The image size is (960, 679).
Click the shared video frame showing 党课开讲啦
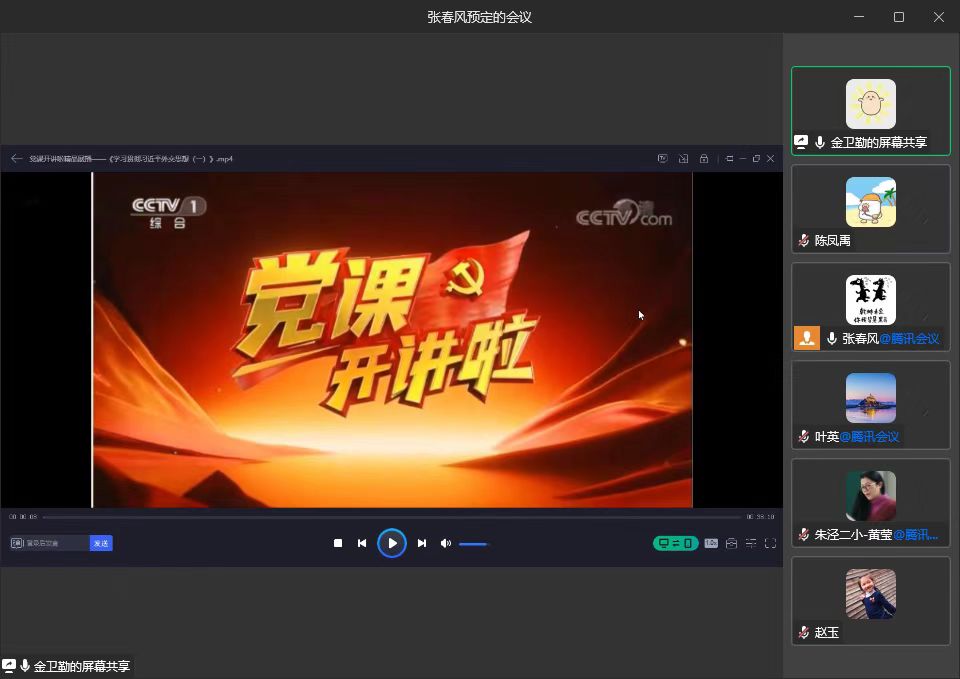pos(392,340)
